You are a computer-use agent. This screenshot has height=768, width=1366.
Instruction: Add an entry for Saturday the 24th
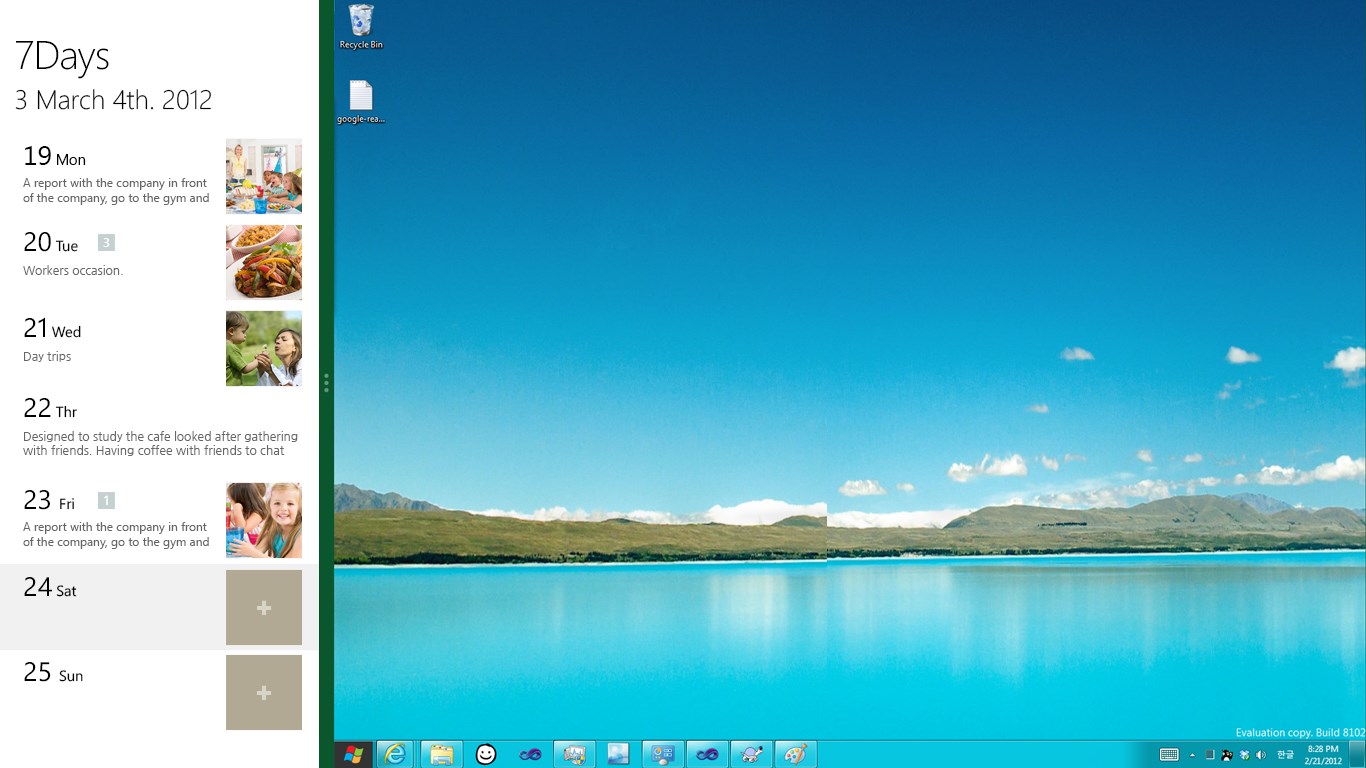coord(263,607)
